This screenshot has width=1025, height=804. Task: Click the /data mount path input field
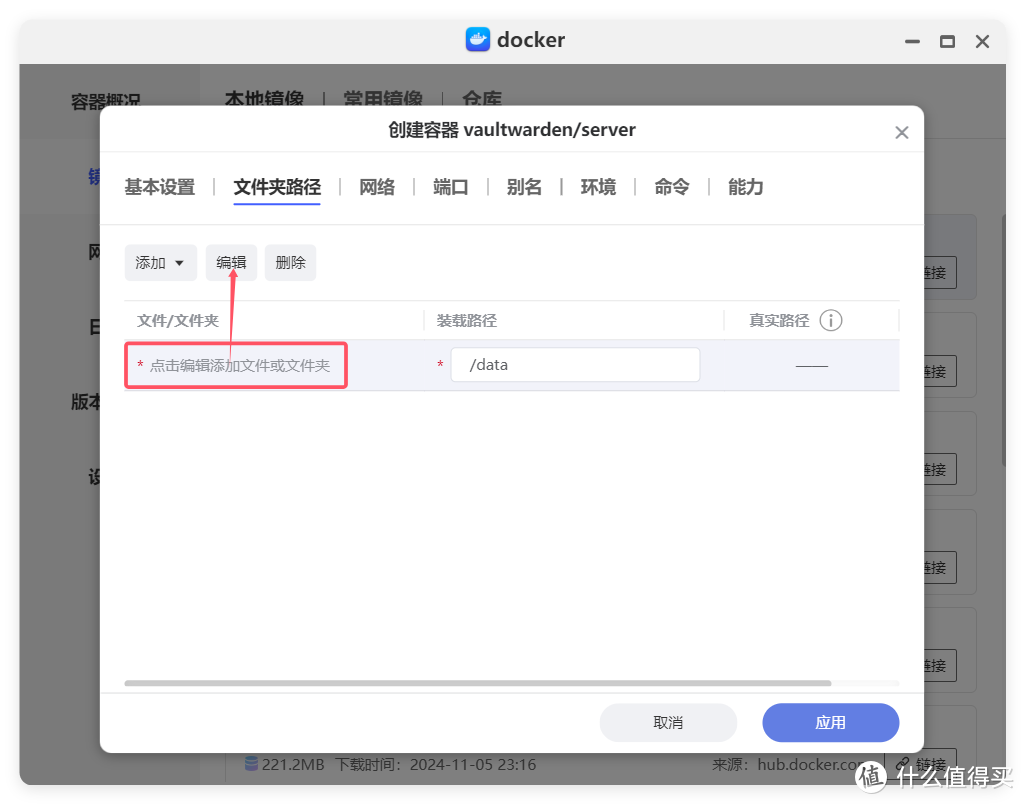tap(574, 365)
